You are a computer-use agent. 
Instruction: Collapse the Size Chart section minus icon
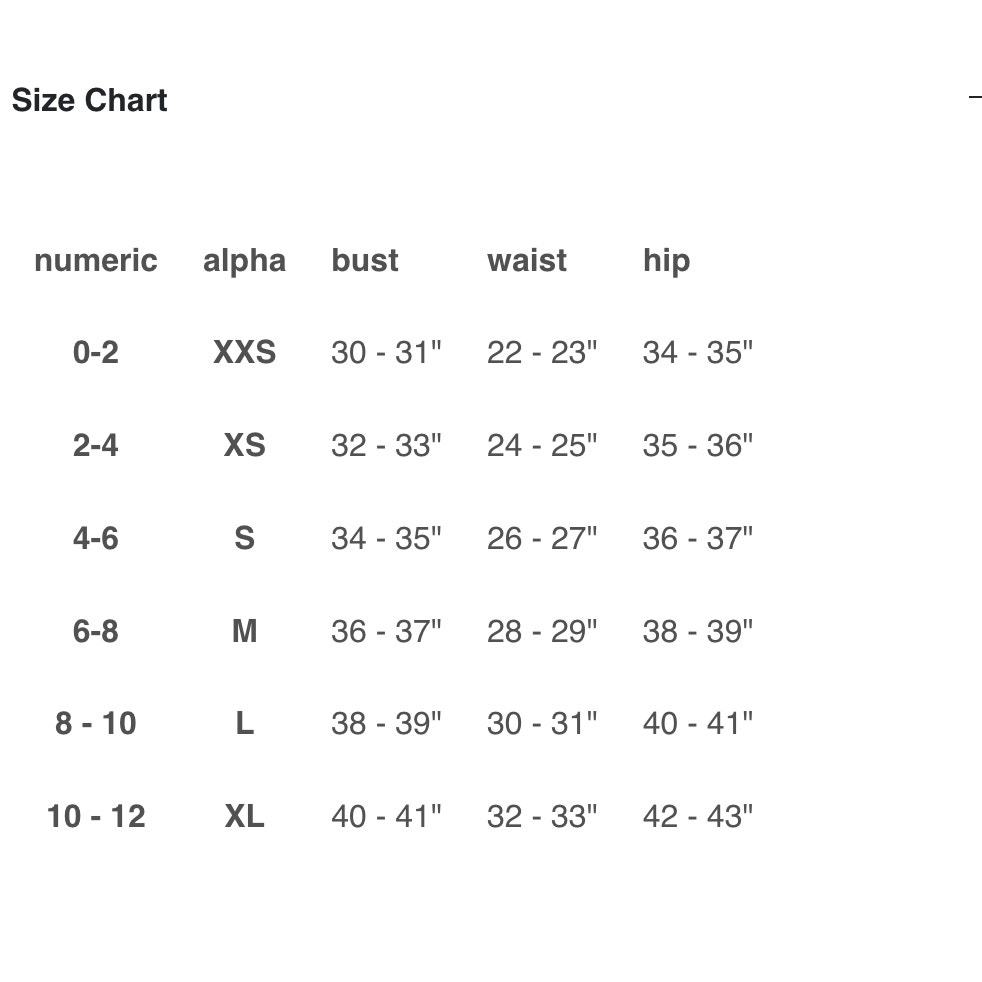(x=975, y=97)
